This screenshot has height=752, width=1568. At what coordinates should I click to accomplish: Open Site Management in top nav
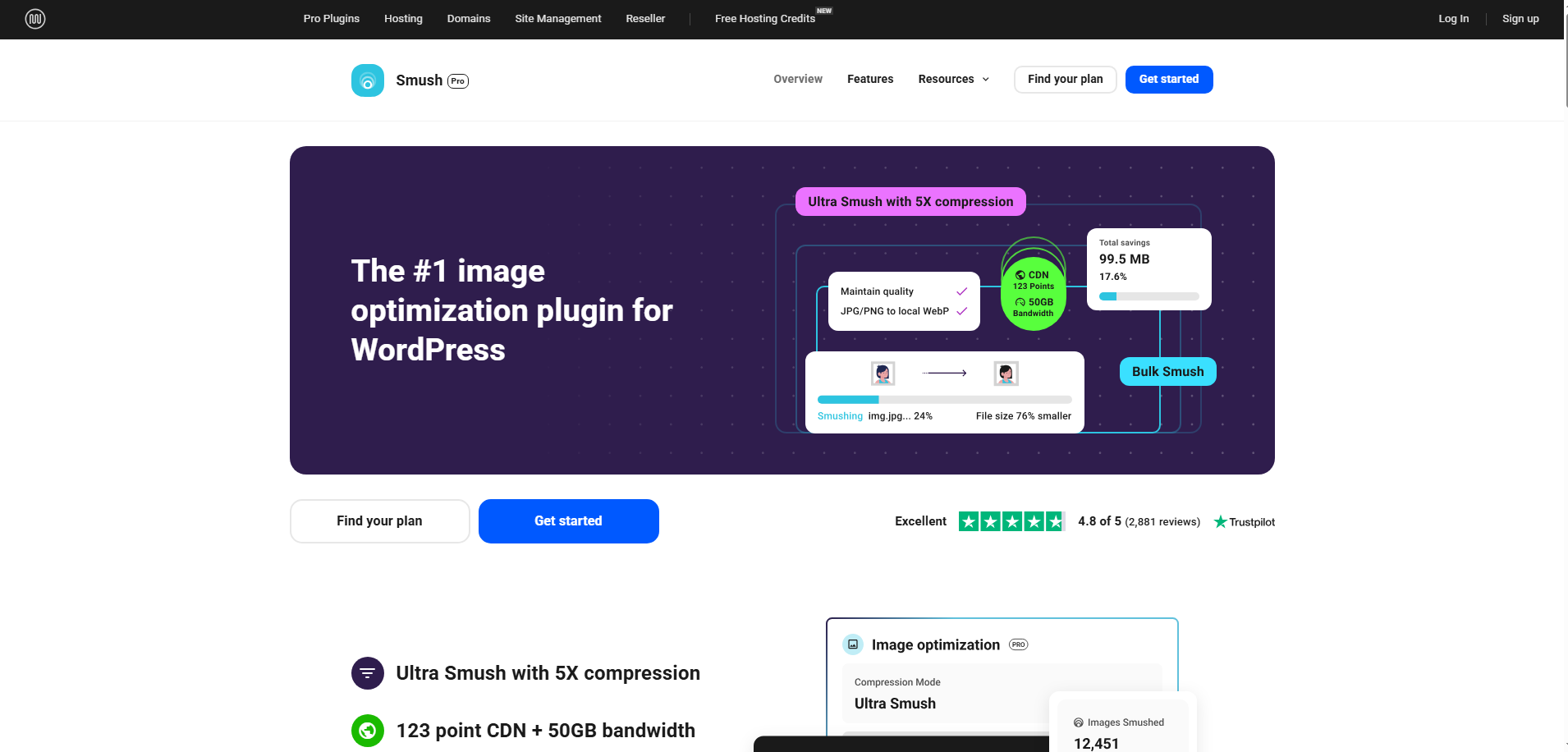(x=558, y=19)
